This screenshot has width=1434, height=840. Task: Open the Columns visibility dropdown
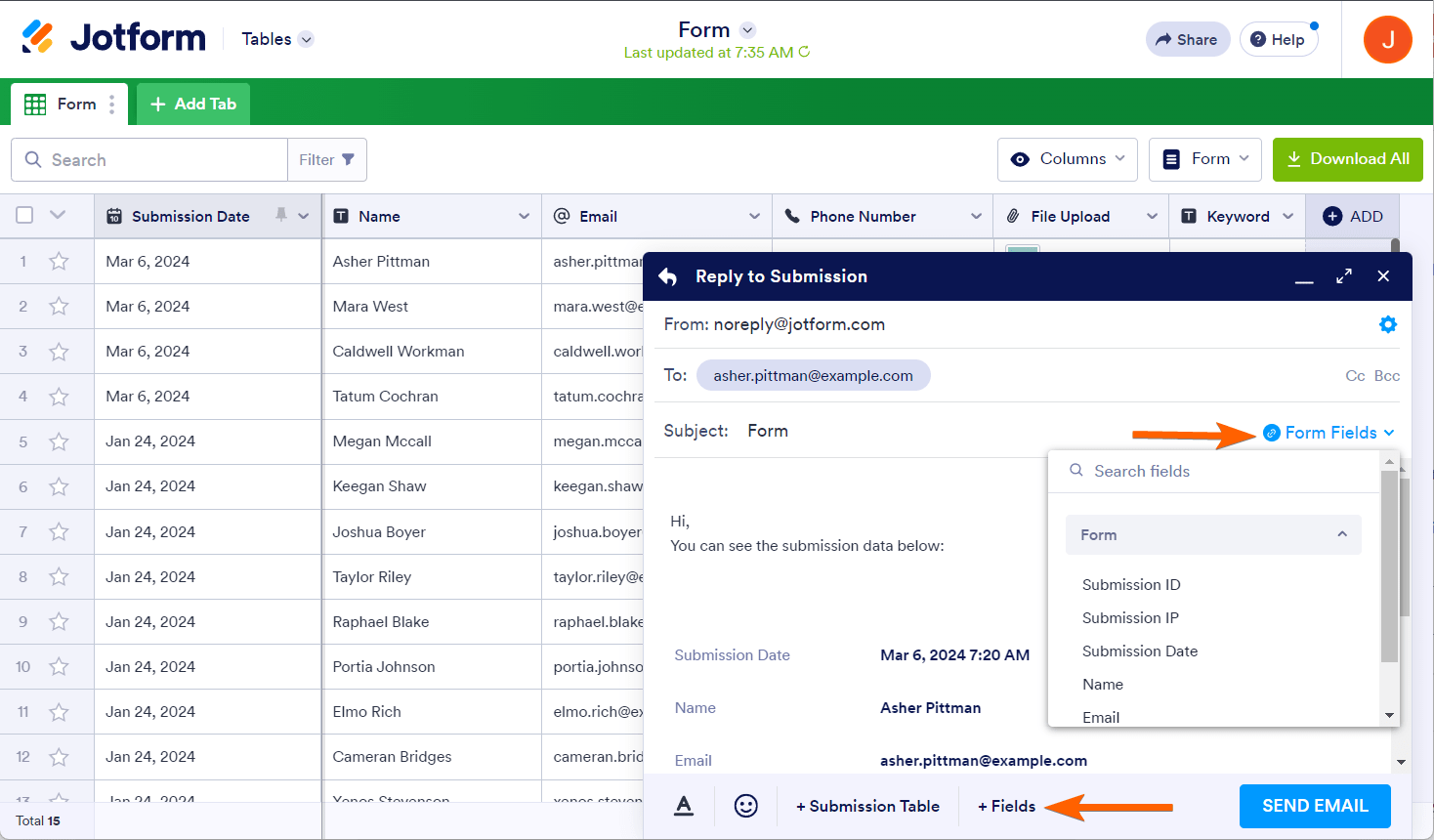[1068, 159]
